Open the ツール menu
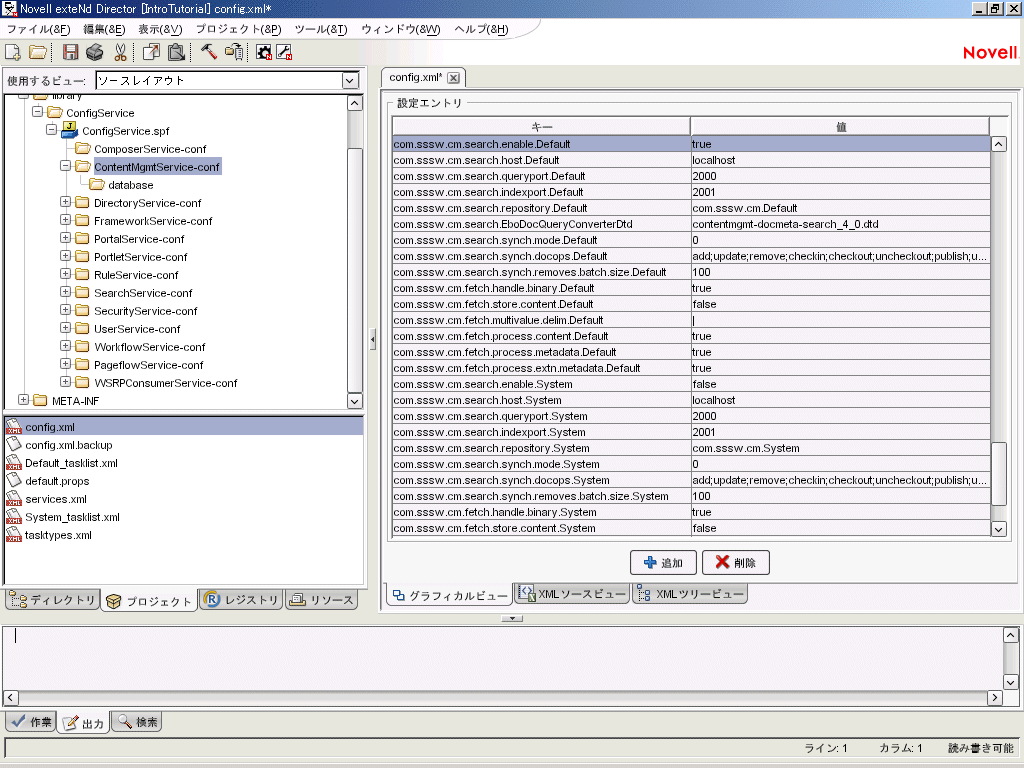Viewport: 1024px width, 768px height. tap(320, 29)
